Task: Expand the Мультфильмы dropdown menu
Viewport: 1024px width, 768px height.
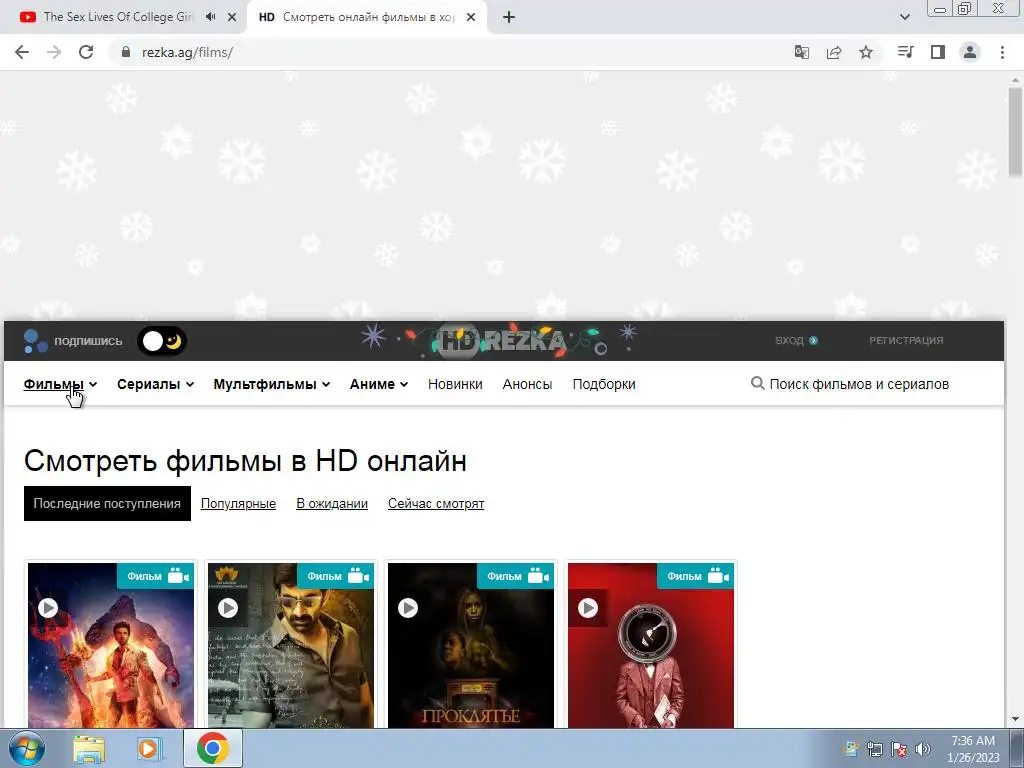Action: pos(272,384)
